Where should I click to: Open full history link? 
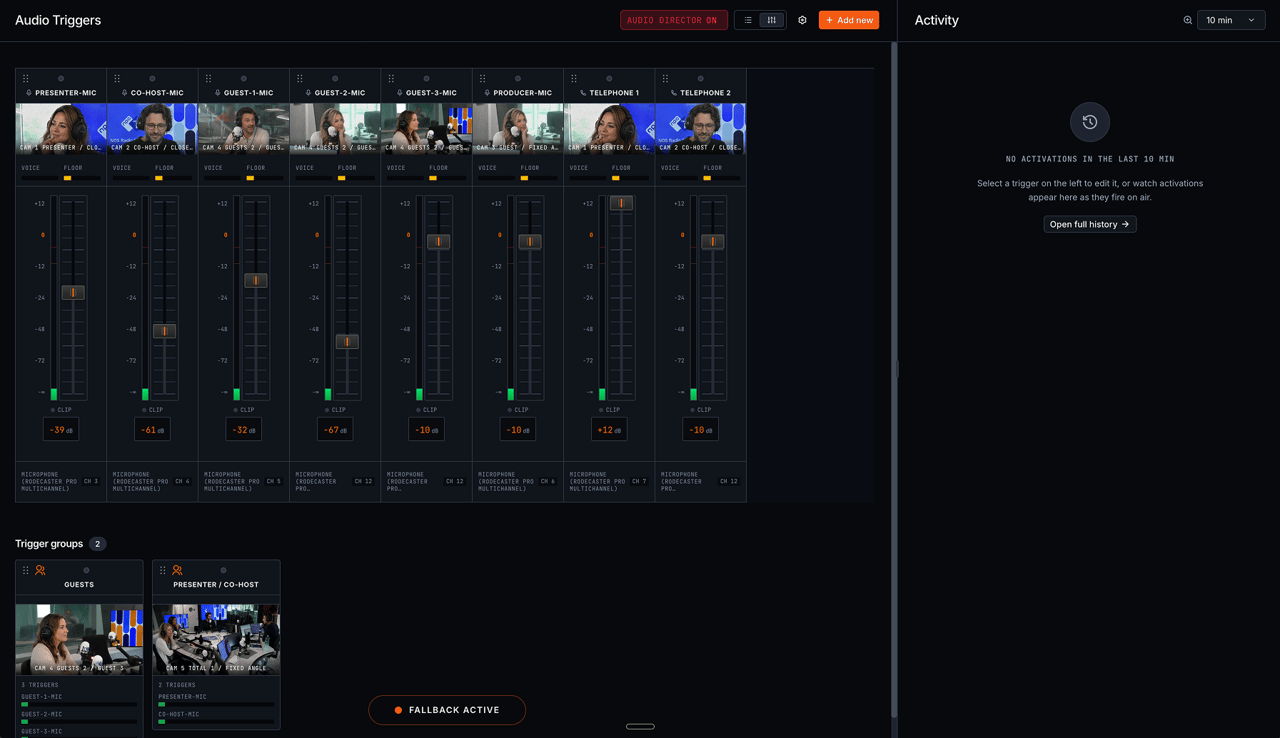[1089, 224]
